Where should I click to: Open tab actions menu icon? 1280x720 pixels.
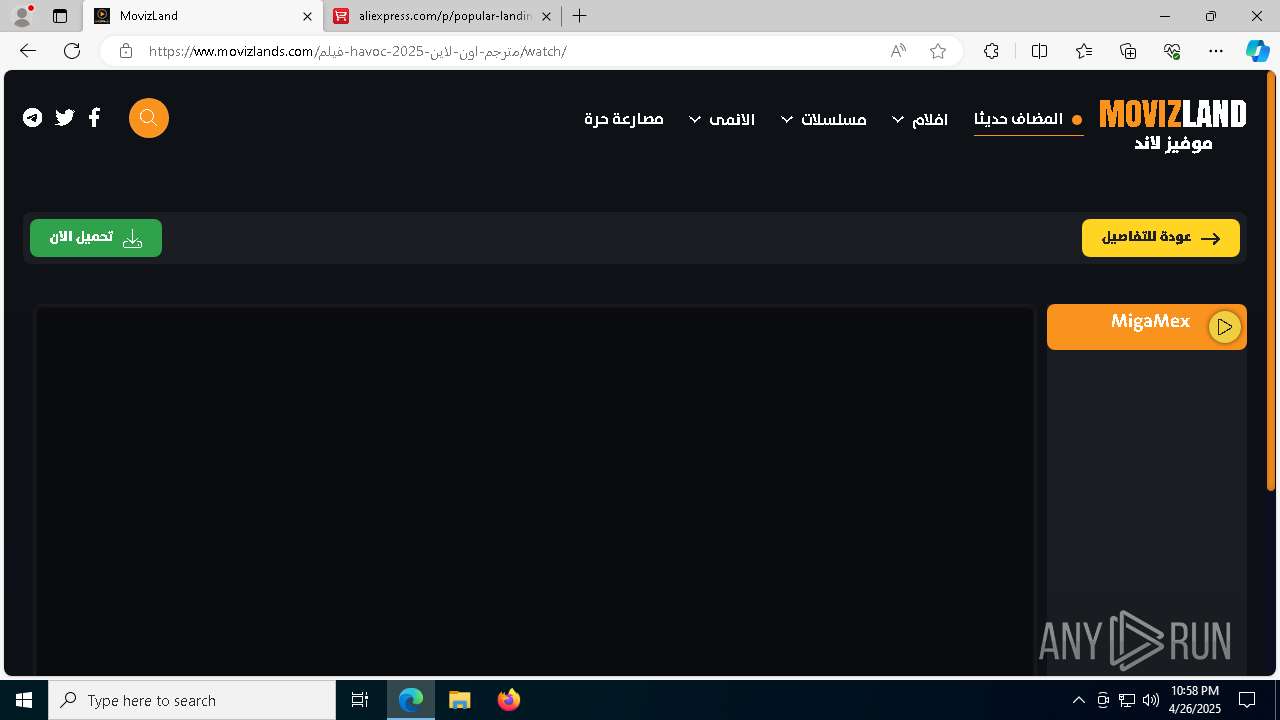60,16
